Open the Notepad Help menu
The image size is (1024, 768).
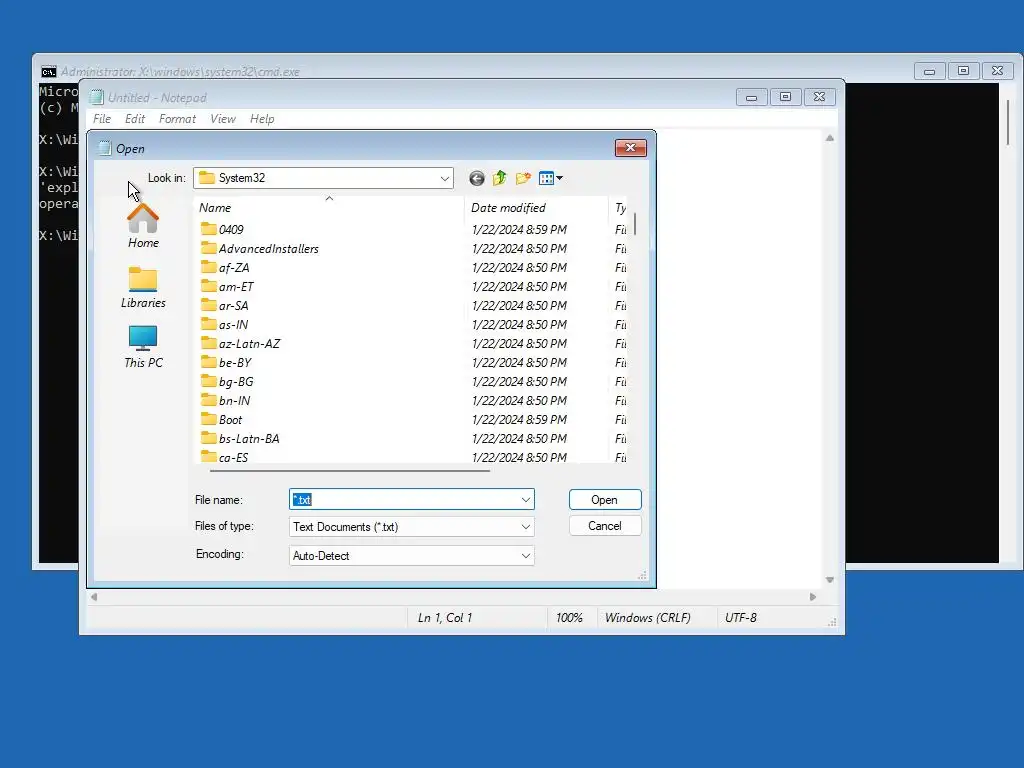click(262, 119)
